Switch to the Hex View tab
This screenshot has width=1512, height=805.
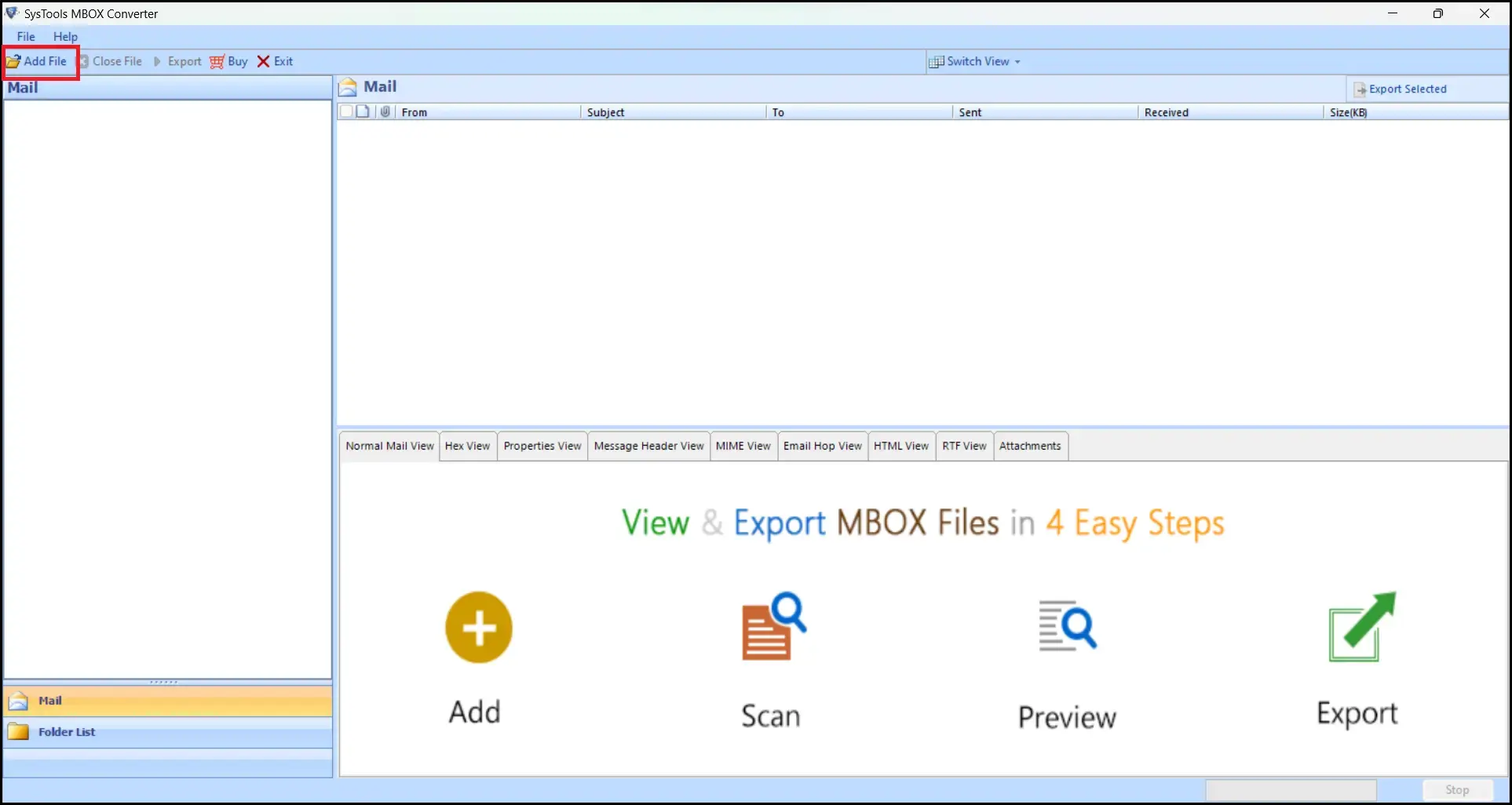(467, 446)
